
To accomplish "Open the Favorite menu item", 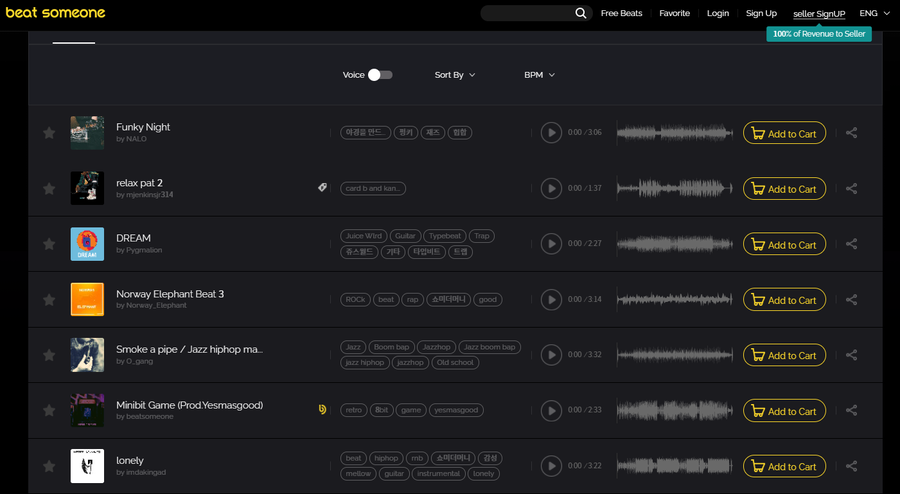I will click(x=674, y=13).
